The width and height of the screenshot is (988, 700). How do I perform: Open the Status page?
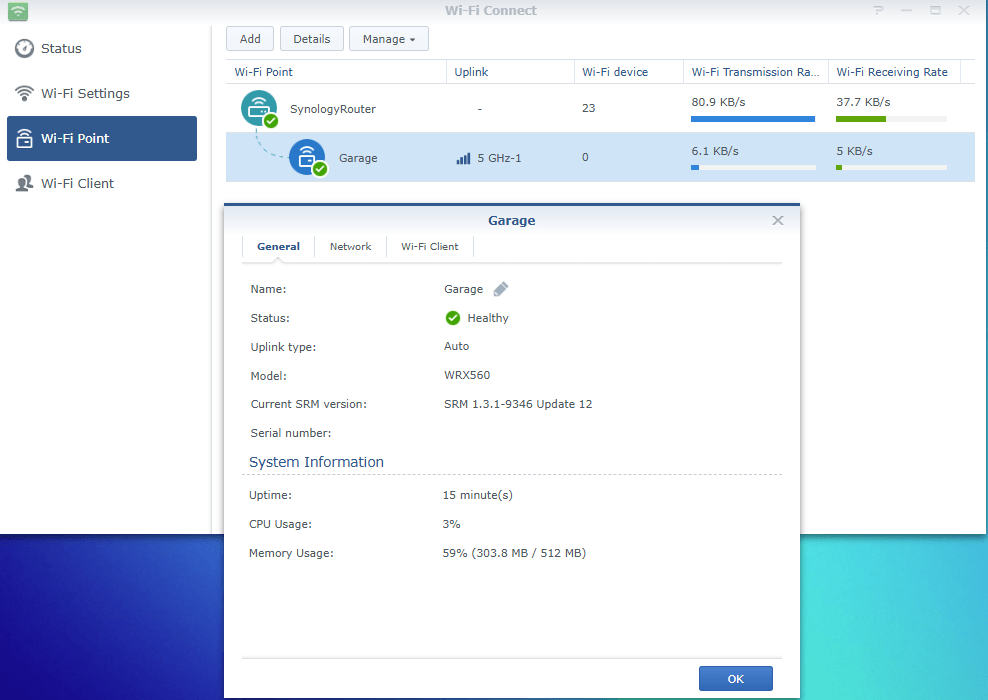(101, 49)
